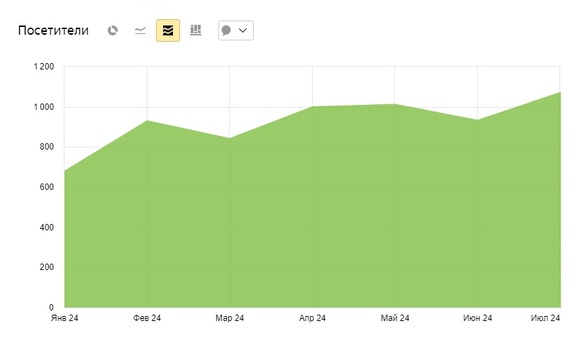575x360 pixels.
Task: Click the 1 200 y-axis value
Action: pos(44,67)
